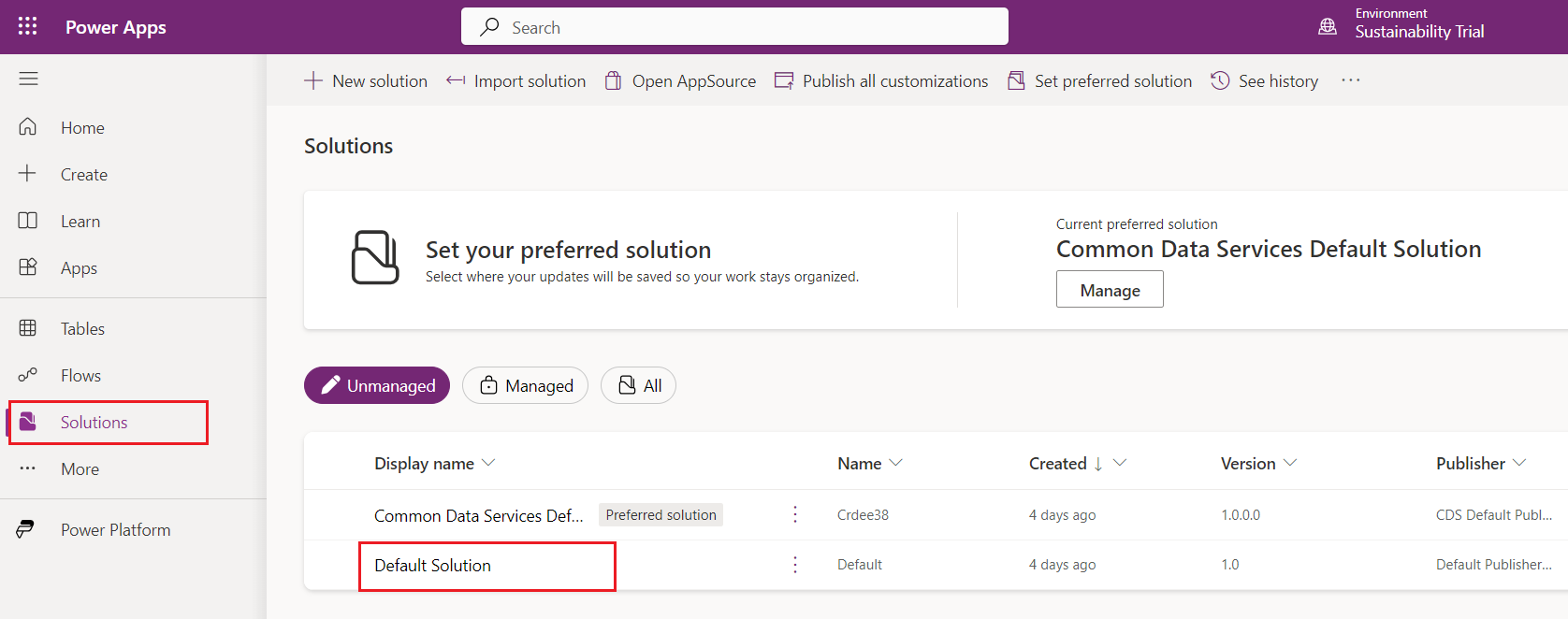Open Tables in navigation
The image size is (1568, 619).
[82, 329]
